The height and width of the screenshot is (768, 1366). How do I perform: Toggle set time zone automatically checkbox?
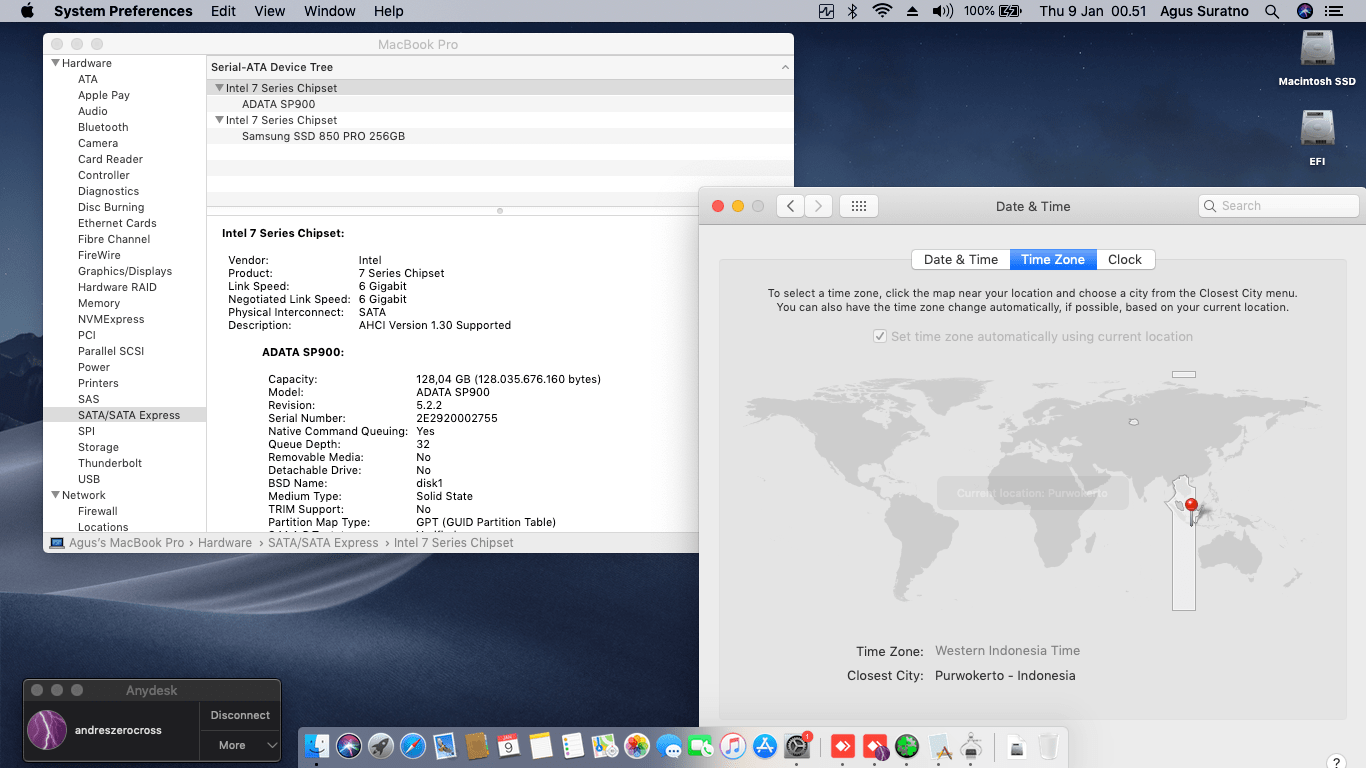click(880, 337)
